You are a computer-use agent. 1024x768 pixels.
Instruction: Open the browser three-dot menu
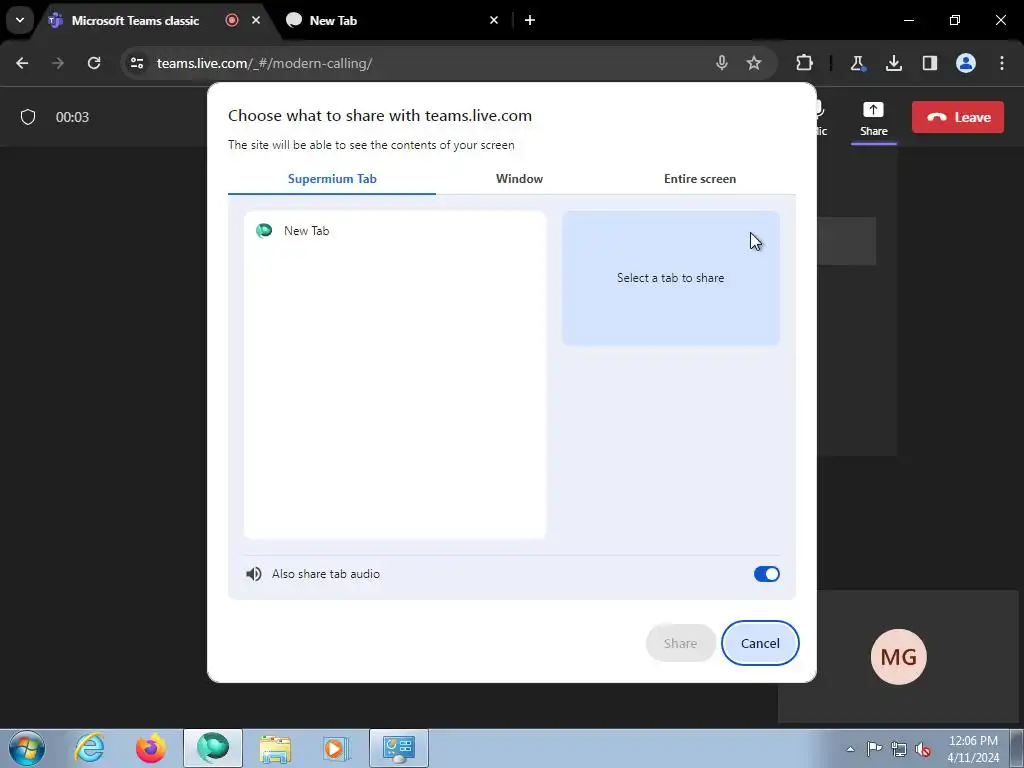1002,63
